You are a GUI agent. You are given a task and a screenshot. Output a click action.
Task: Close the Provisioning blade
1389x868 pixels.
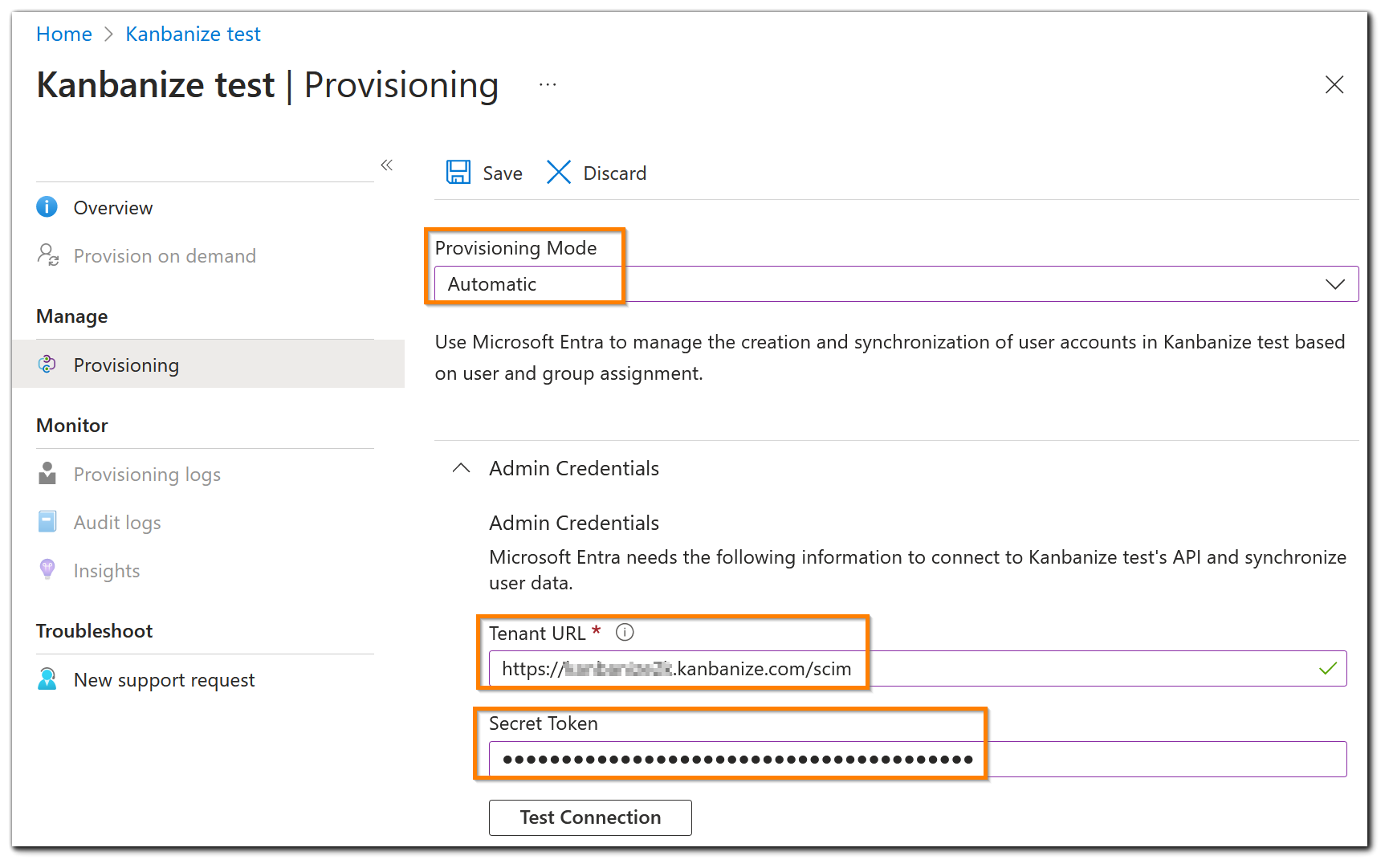(1334, 84)
